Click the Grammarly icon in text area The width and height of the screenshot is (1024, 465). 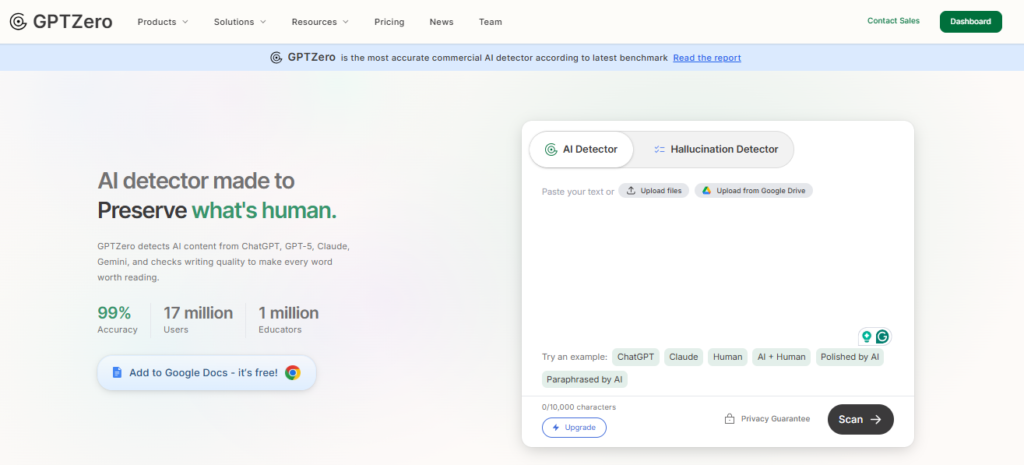[x=882, y=336]
